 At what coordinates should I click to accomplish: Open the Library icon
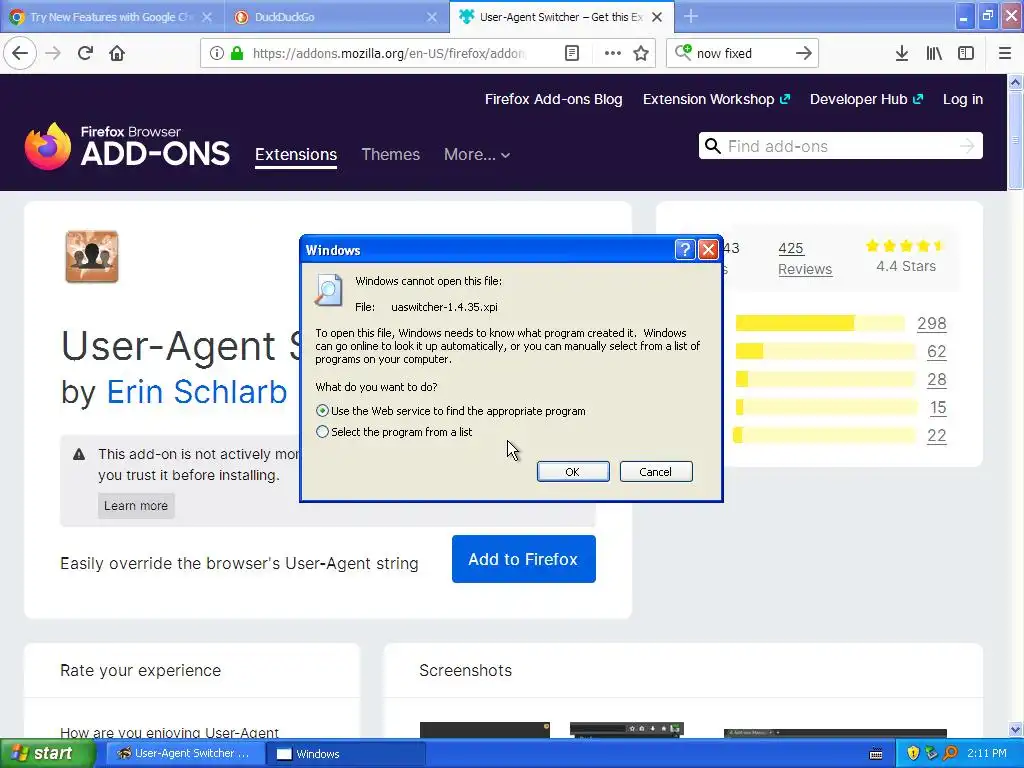point(934,53)
